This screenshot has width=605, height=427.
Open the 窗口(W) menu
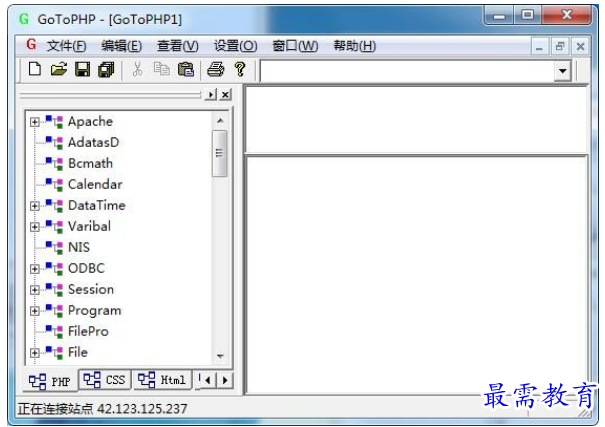(x=295, y=46)
